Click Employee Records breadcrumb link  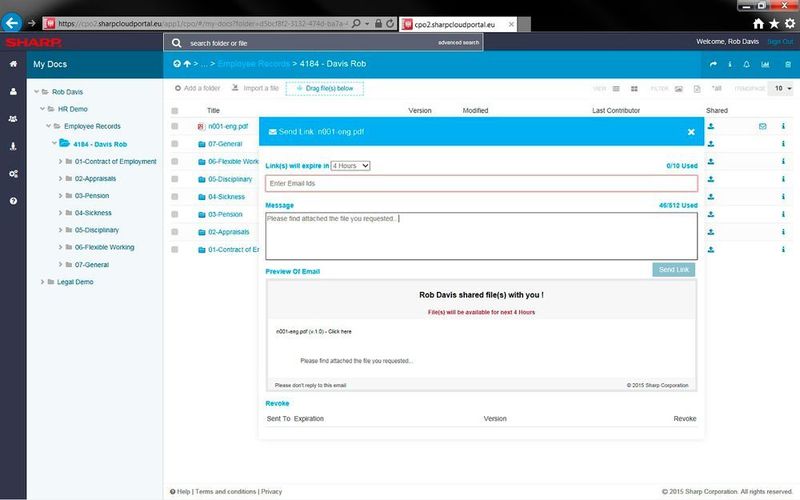tap(254, 64)
